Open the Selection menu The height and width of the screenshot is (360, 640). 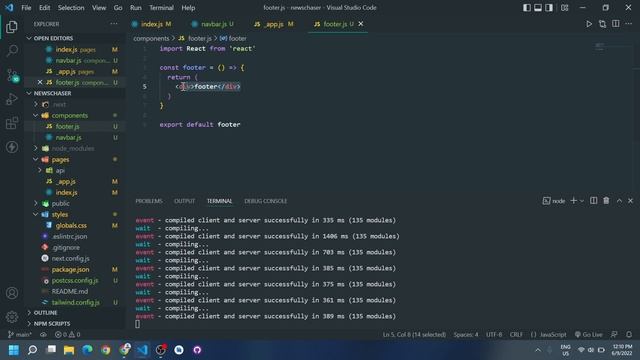tap(71, 8)
